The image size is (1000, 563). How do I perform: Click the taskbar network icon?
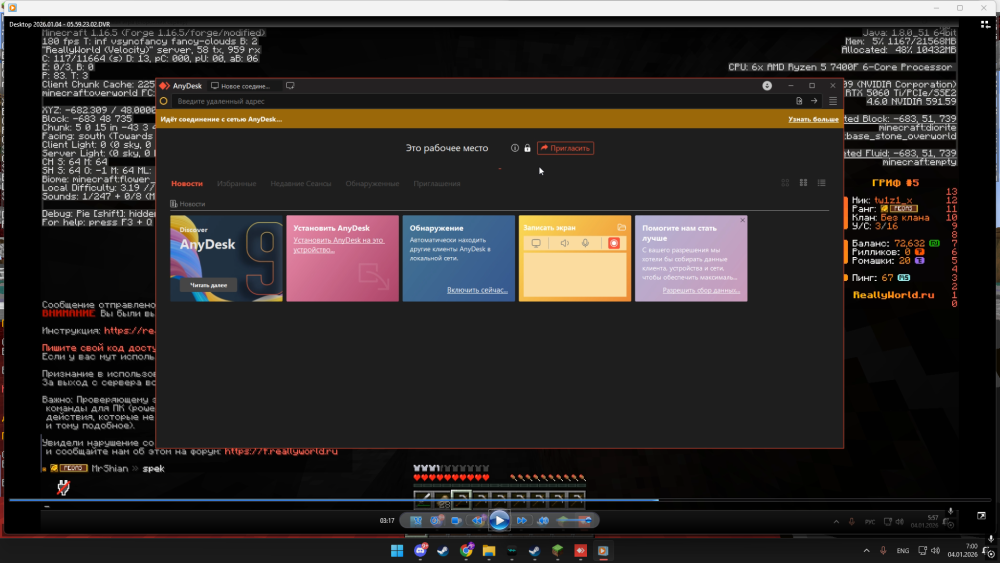point(922,550)
